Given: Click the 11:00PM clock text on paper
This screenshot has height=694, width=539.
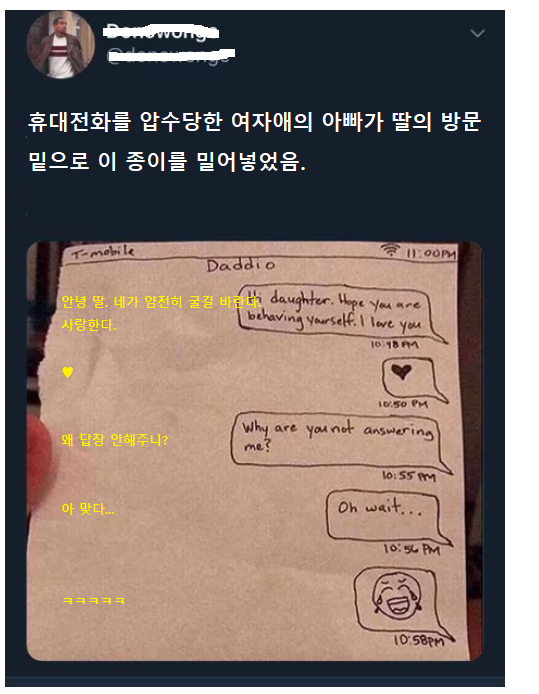Looking at the screenshot, I should pyautogui.click(x=431, y=253).
